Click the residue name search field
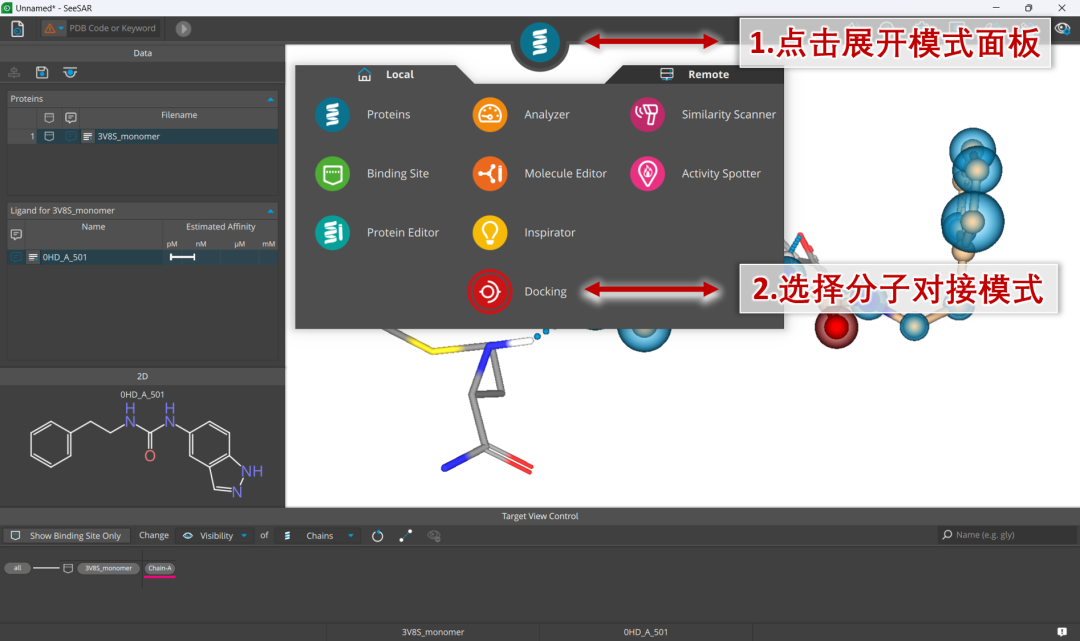 point(1008,535)
